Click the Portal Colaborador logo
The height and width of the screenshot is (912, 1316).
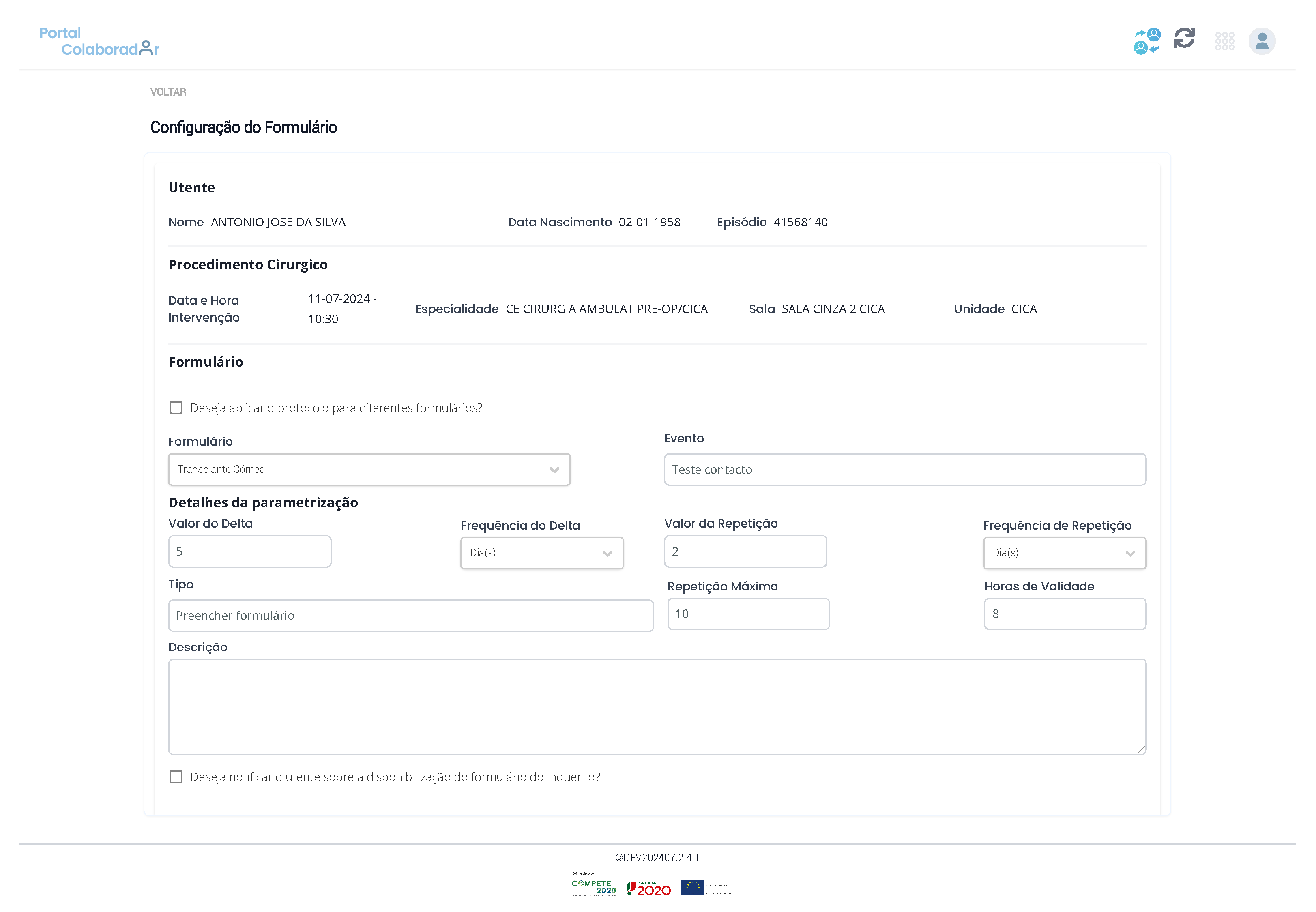click(x=99, y=41)
